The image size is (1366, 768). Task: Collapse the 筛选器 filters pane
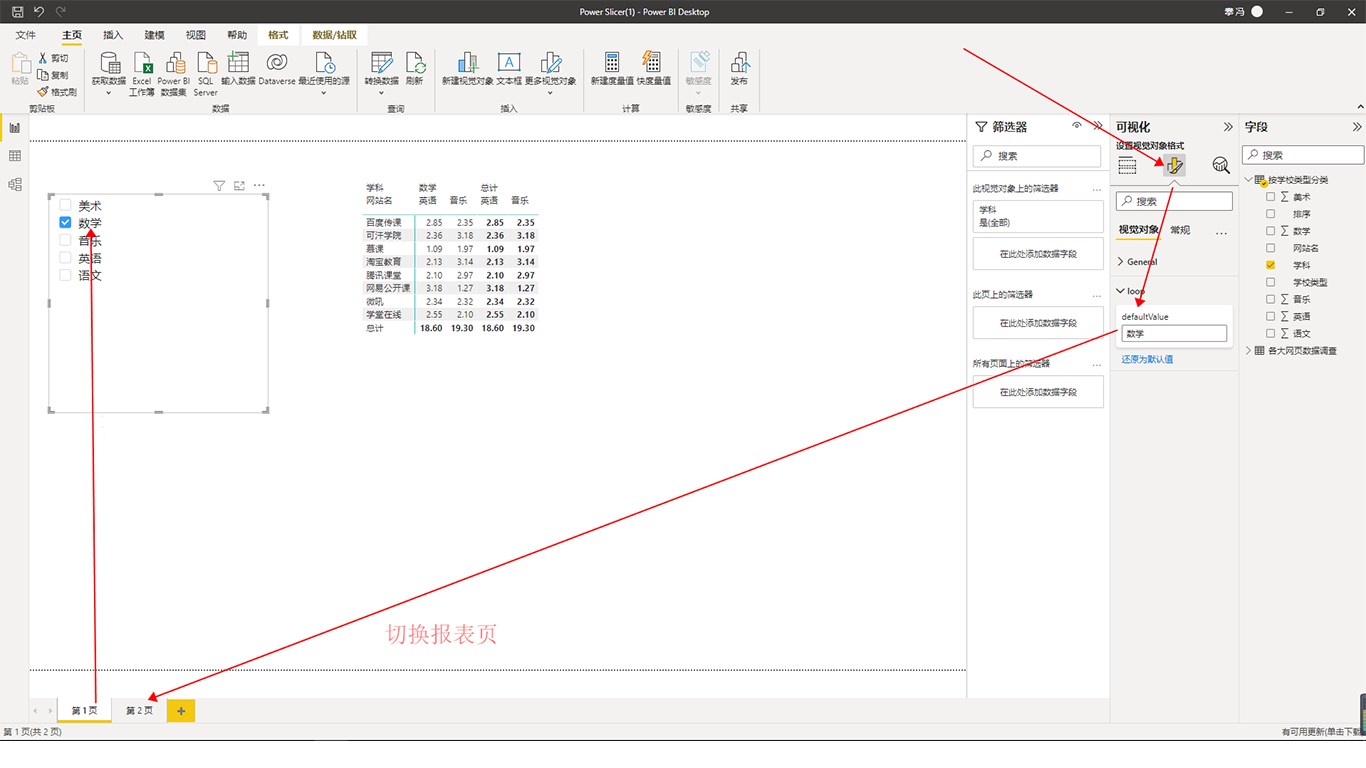coord(1097,126)
